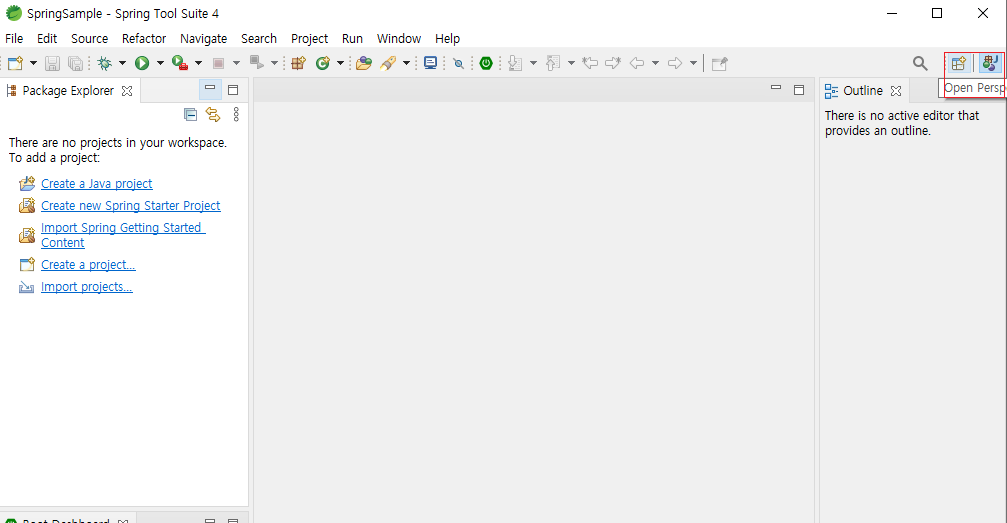Expand the Next Annotation dropdown arrow

(533, 63)
